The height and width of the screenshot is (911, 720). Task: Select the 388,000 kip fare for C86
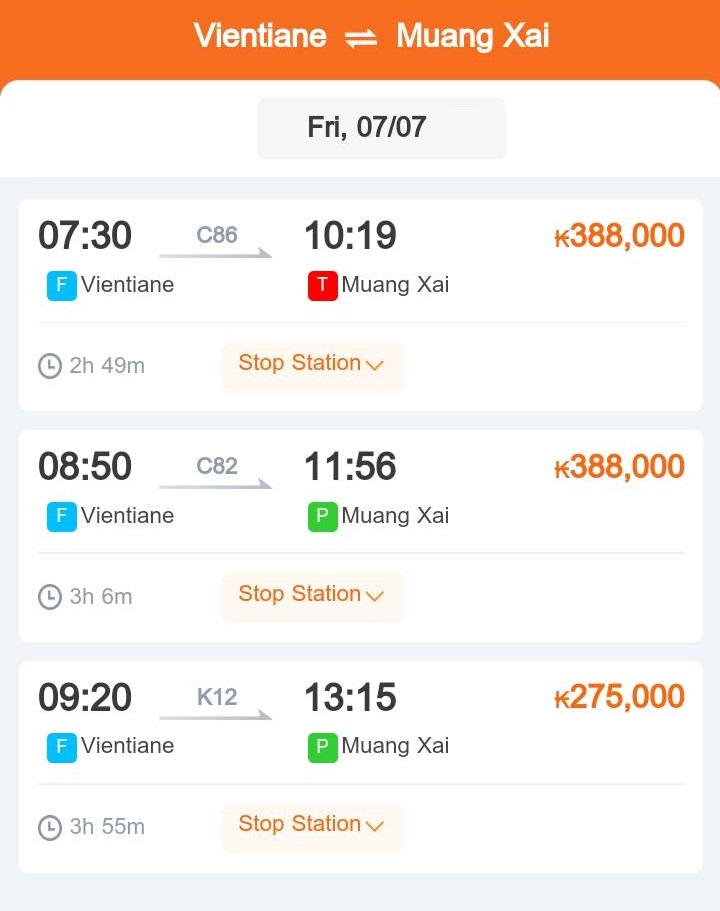(619, 236)
